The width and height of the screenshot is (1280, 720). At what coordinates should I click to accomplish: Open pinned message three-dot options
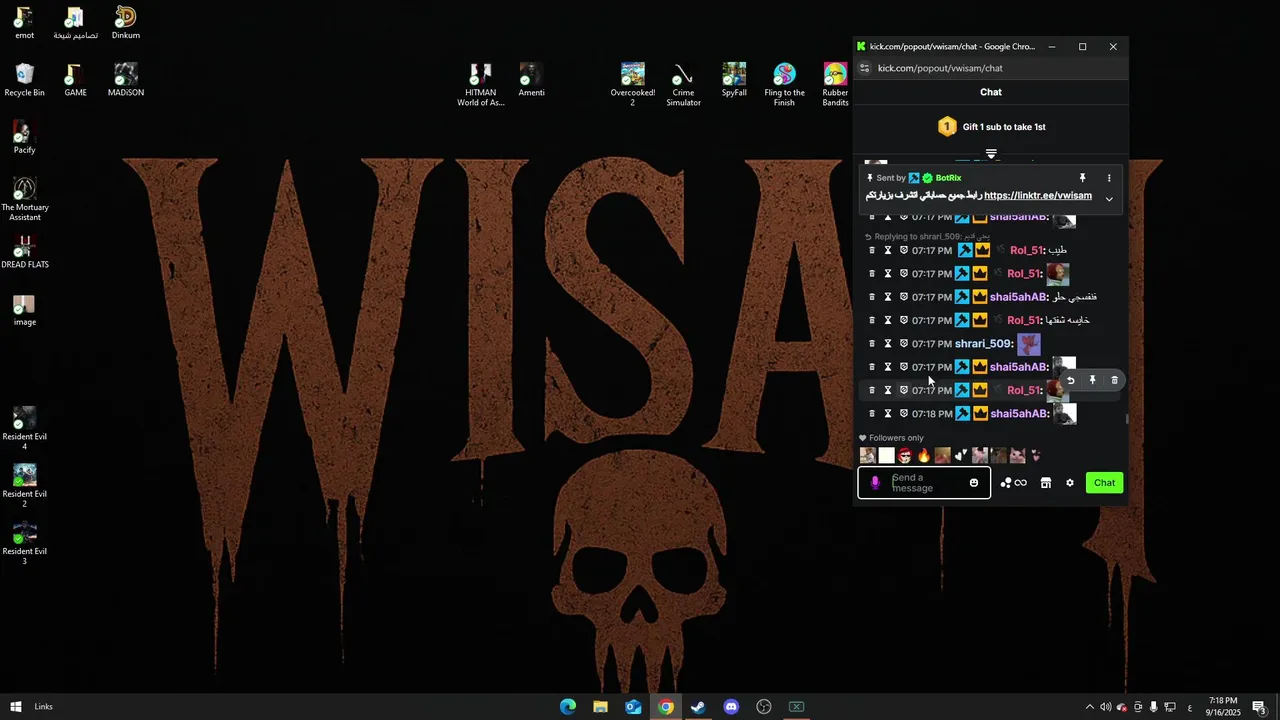coord(1109,178)
